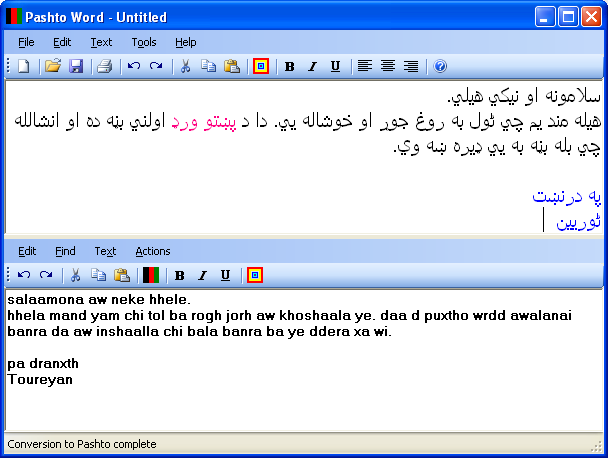Image resolution: width=608 pixels, height=458 pixels.
Task: Undo in the top Pashto toolbar
Action: click(134, 66)
